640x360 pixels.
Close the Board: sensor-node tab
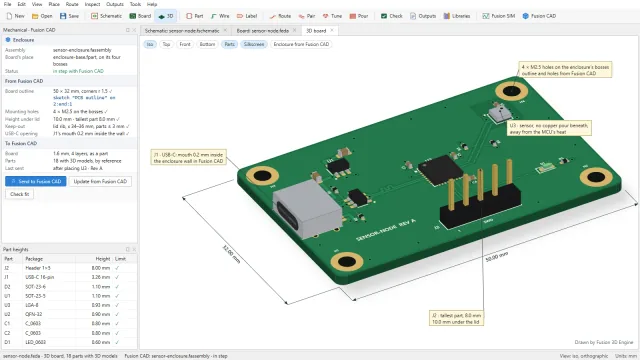[x=294, y=30]
